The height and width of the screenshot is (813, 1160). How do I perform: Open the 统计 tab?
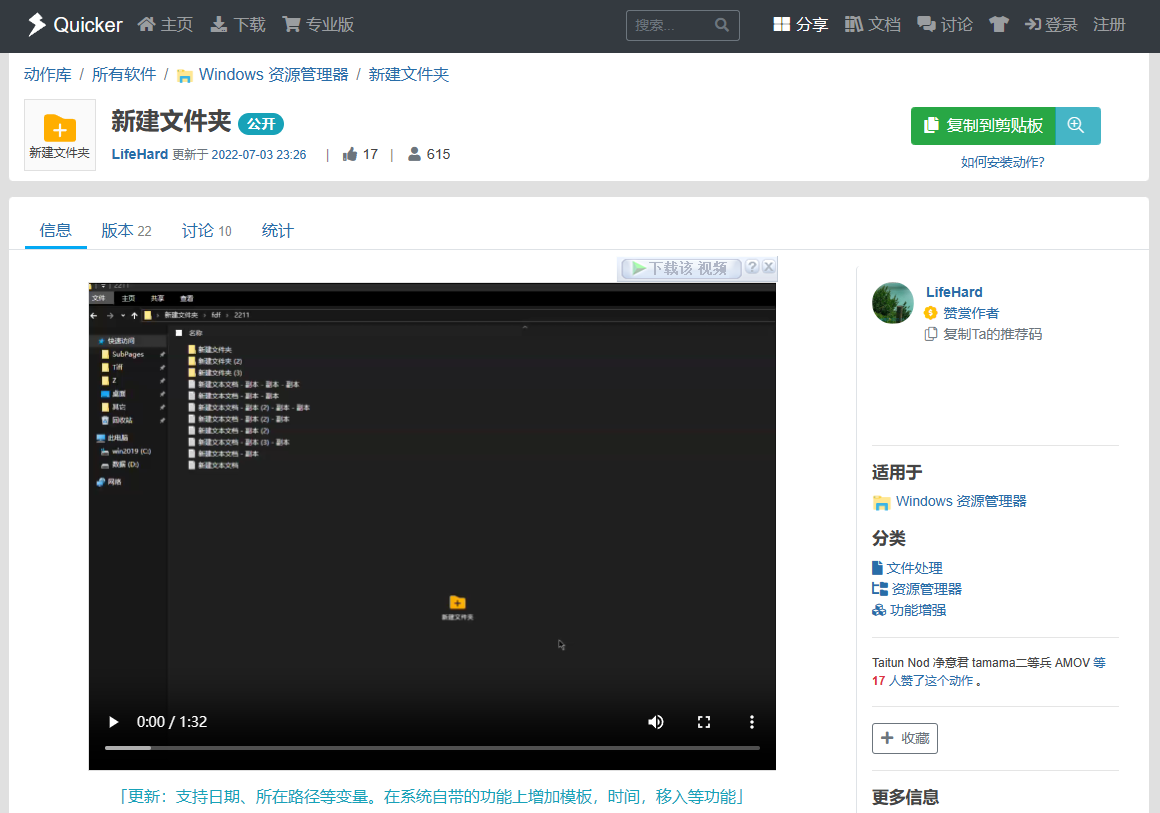(277, 230)
